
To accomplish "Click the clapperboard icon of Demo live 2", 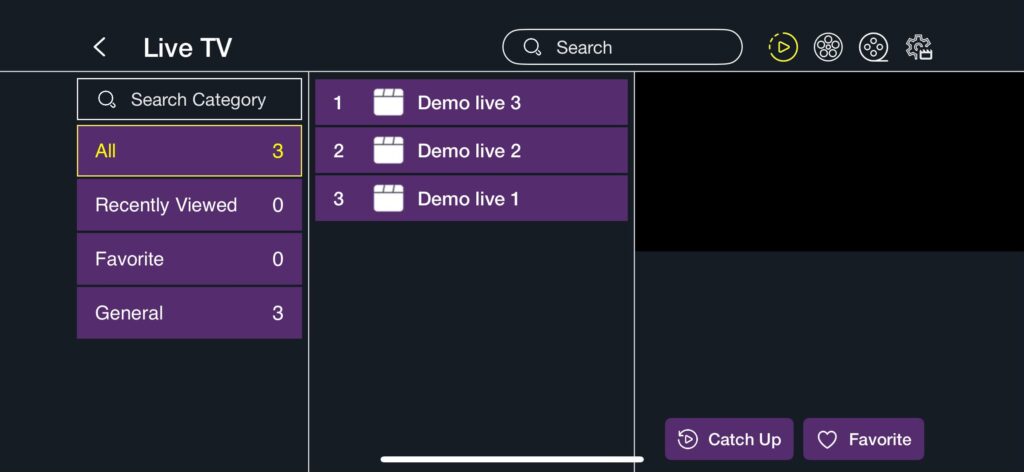I will tap(388, 150).
